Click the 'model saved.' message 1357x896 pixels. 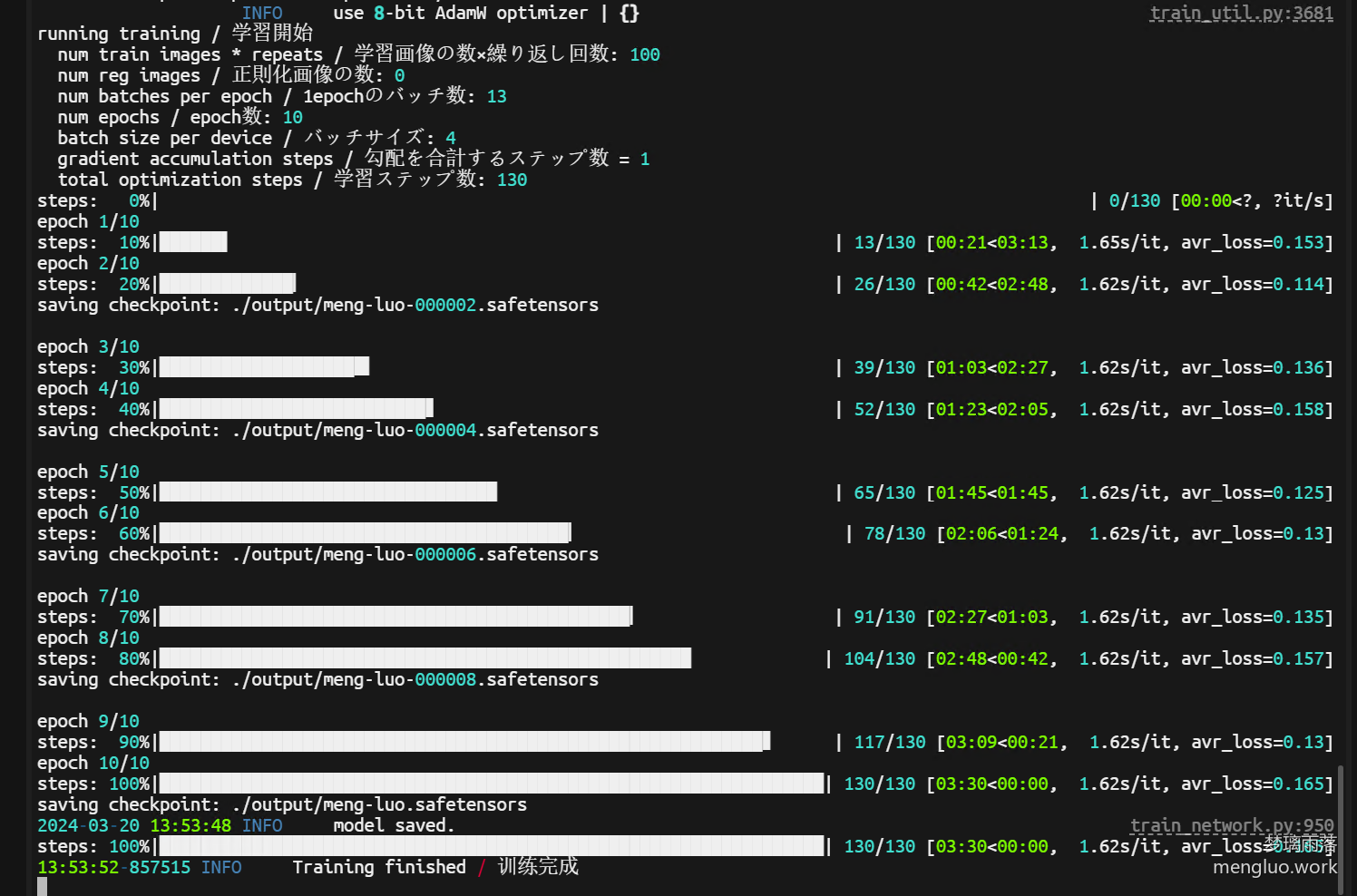tap(394, 825)
